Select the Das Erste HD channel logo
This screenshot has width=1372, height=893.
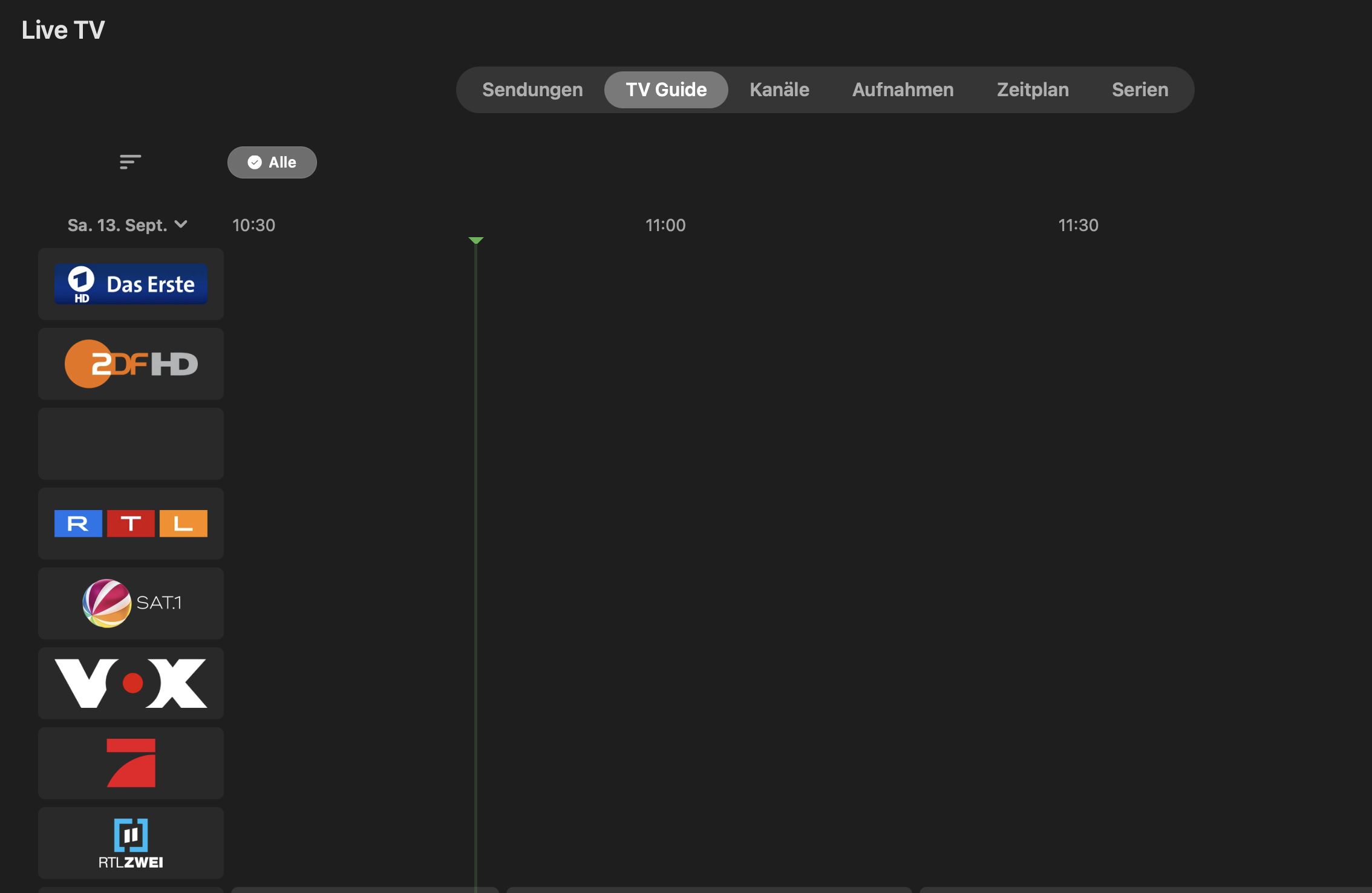click(x=131, y=284)
